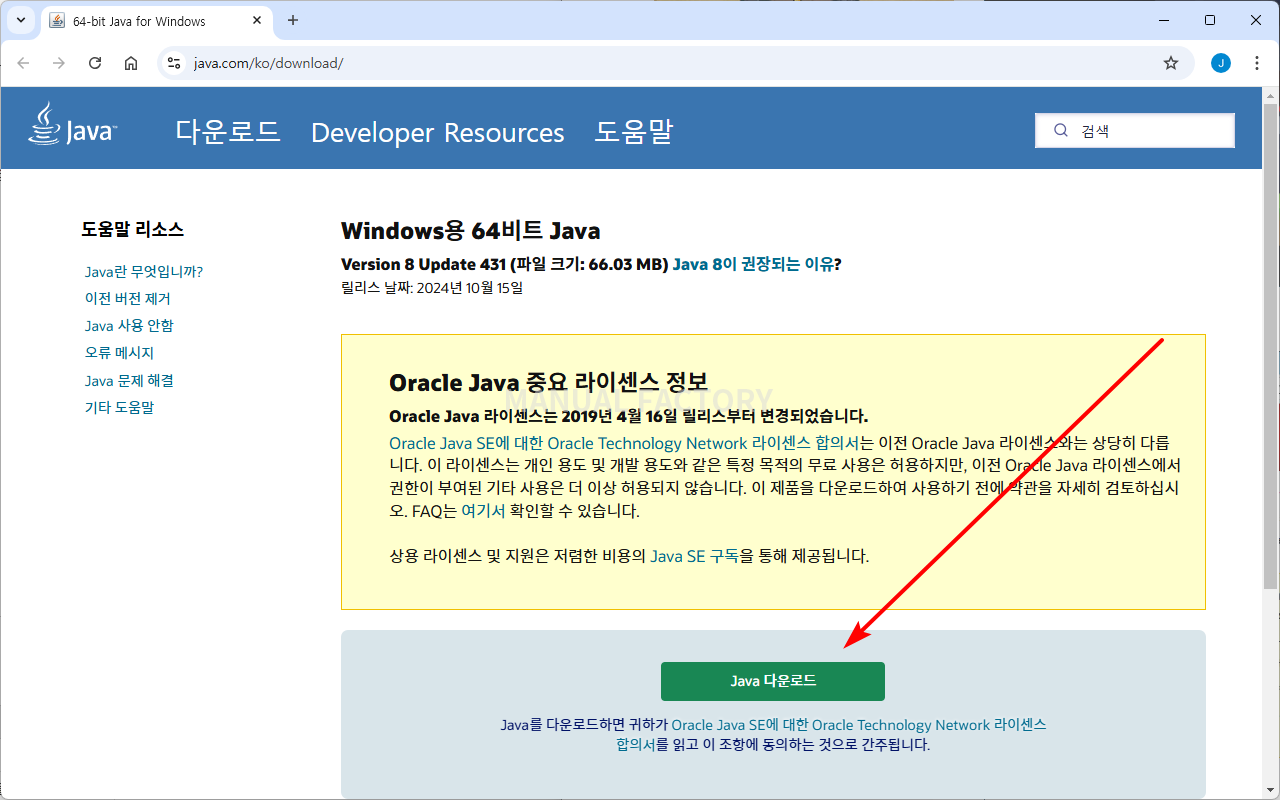Go to the browser home page icon
This screenshot has height=800, width=1280.
tap(131, 63)
